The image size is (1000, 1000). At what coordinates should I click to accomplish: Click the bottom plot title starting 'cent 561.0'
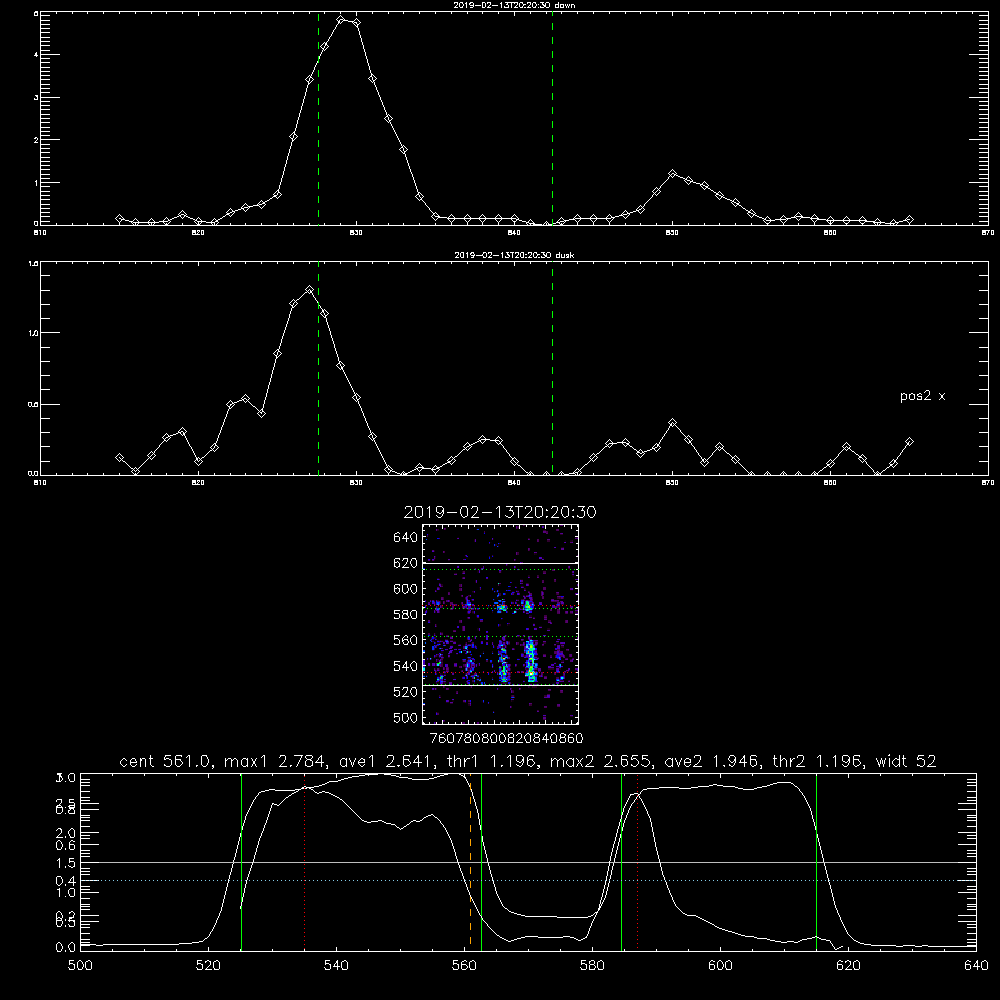[x=528, y=761]
